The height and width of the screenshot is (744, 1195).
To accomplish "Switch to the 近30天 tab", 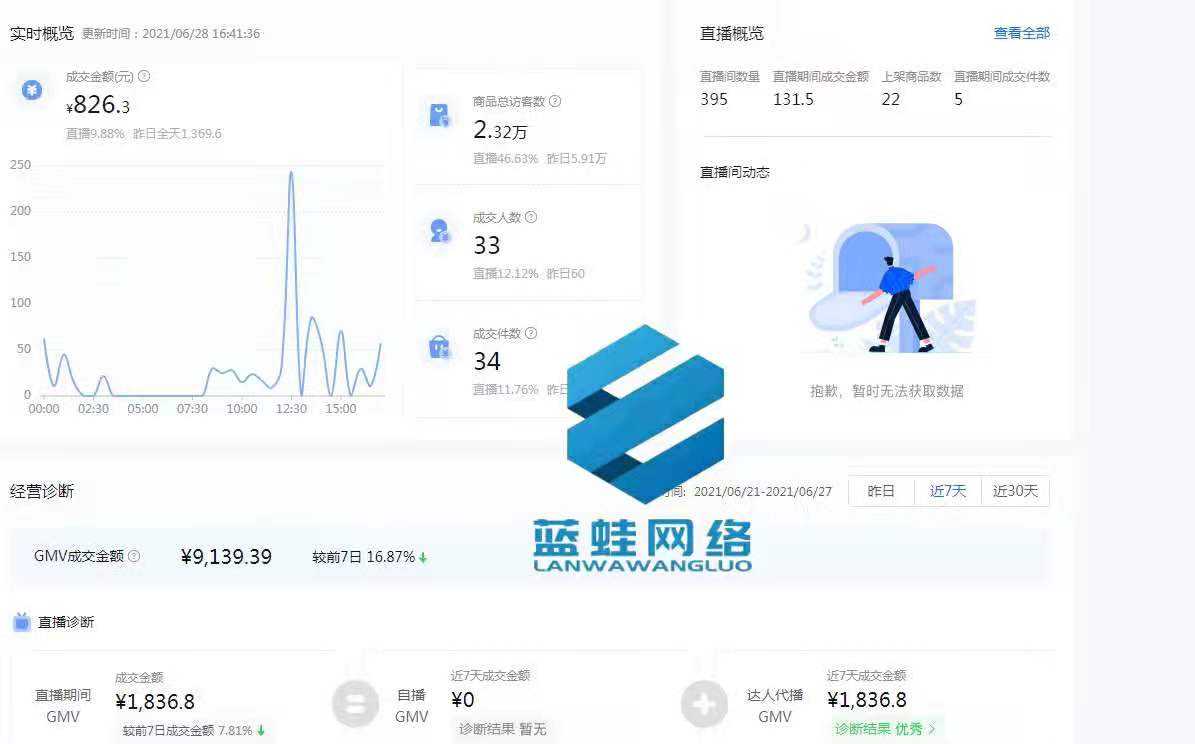I will pos(1016,491).
